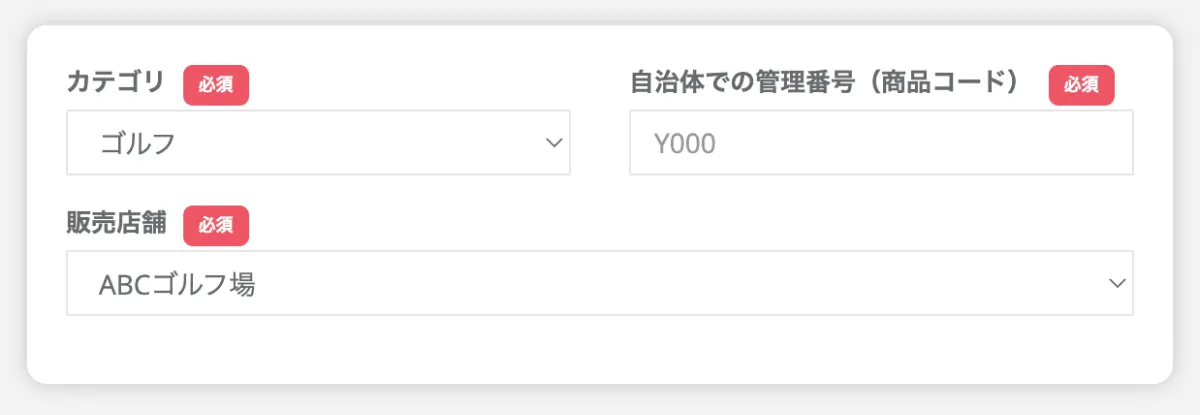This screenshot has height=415, width=1200.
Task: Click the 必須 badge beside カテゴリ
Action: tap(216, 85)
